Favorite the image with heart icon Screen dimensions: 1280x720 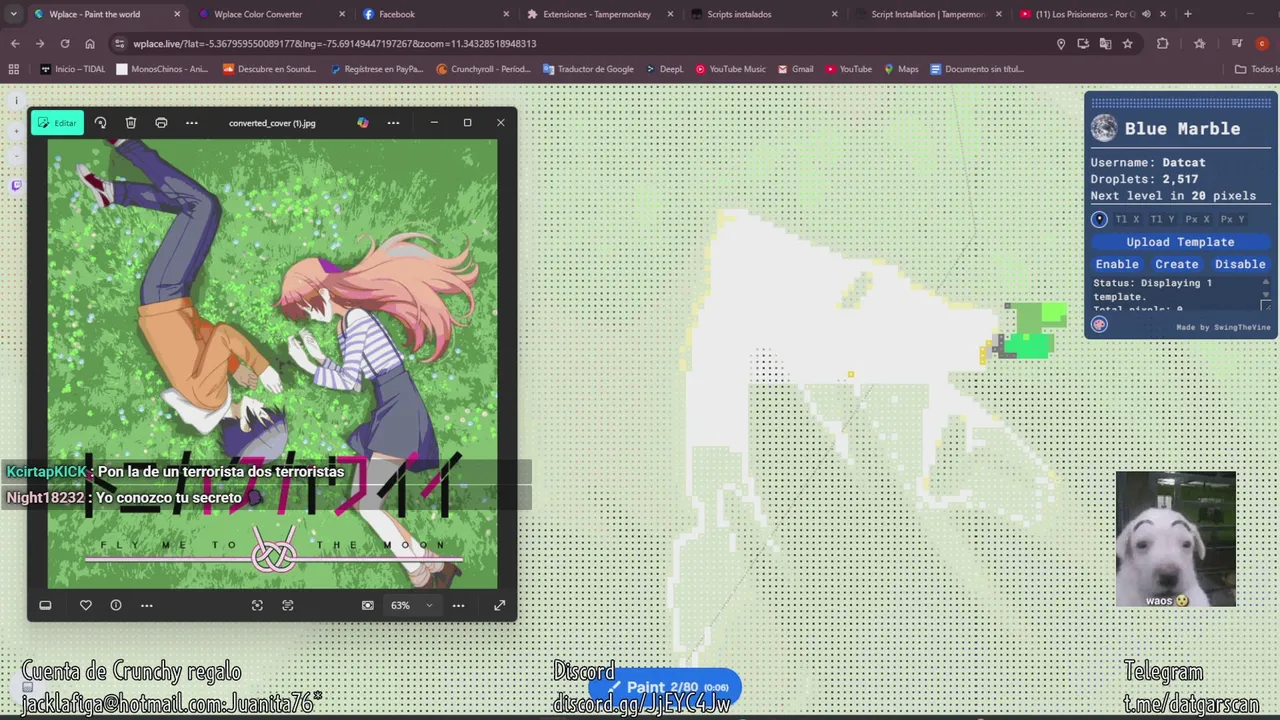pyautogui.click(x=86, y=605)
